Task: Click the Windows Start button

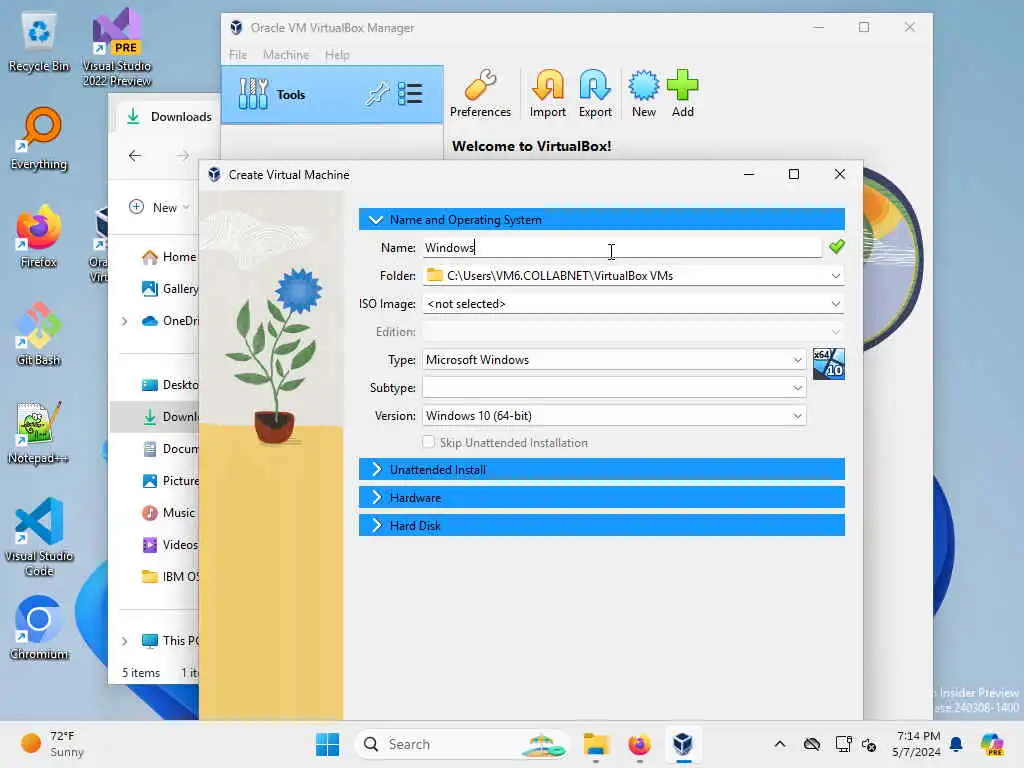Action: pos(327,744)
